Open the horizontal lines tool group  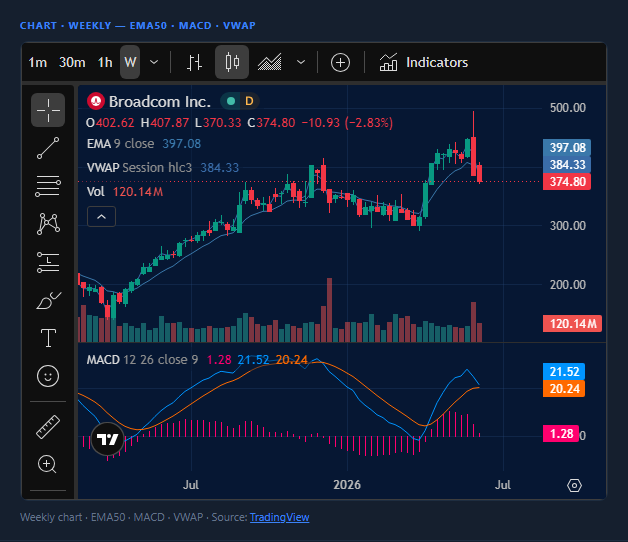[x=48, y=186]
